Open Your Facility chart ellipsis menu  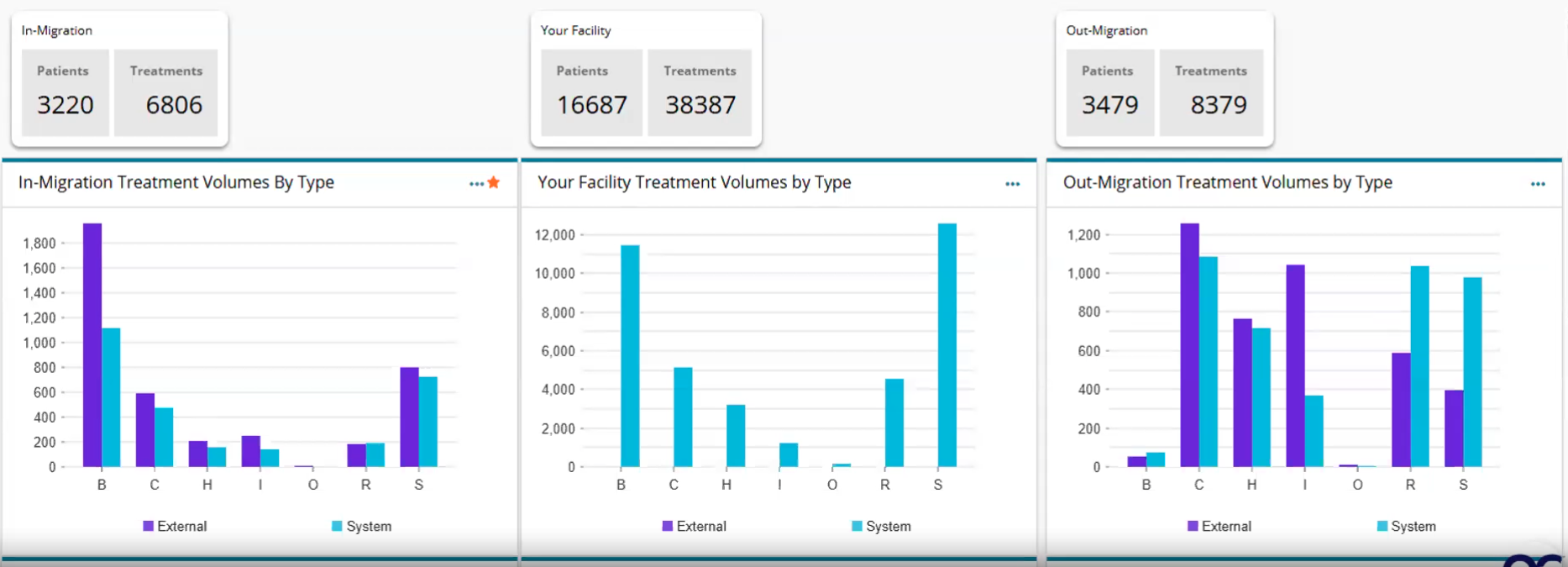[x=1012, y=184]
